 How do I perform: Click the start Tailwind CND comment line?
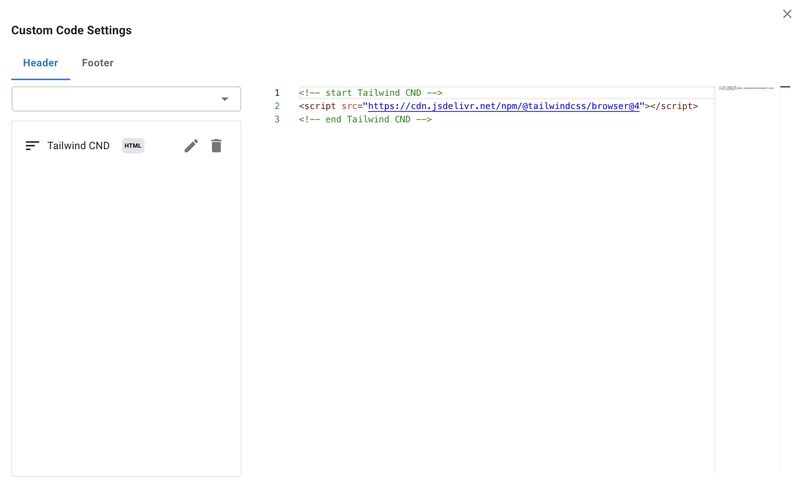click(x=370, y=93)
